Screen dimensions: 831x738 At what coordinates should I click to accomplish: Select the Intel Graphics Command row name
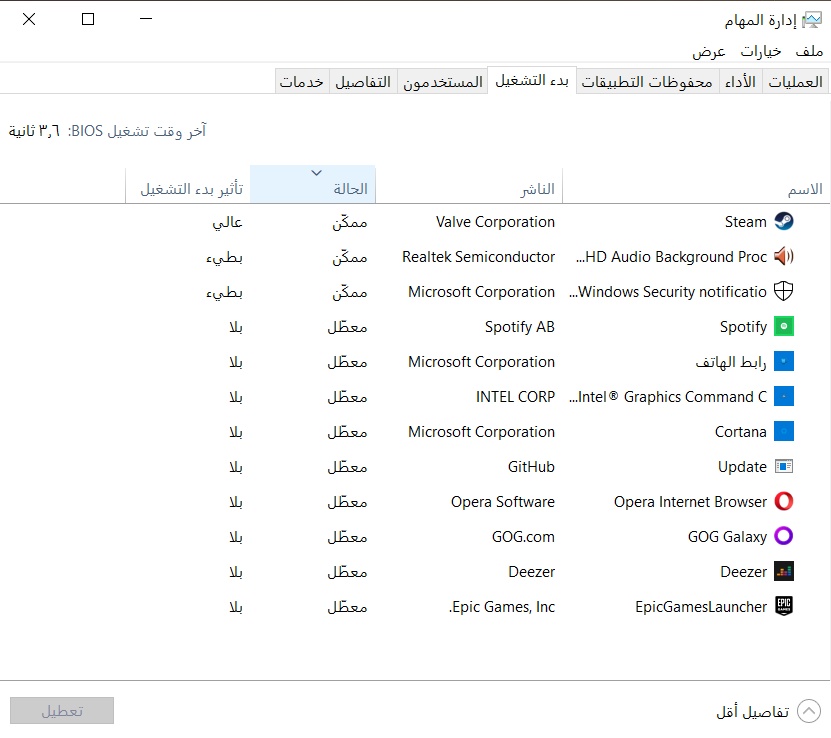coord(668,397)
